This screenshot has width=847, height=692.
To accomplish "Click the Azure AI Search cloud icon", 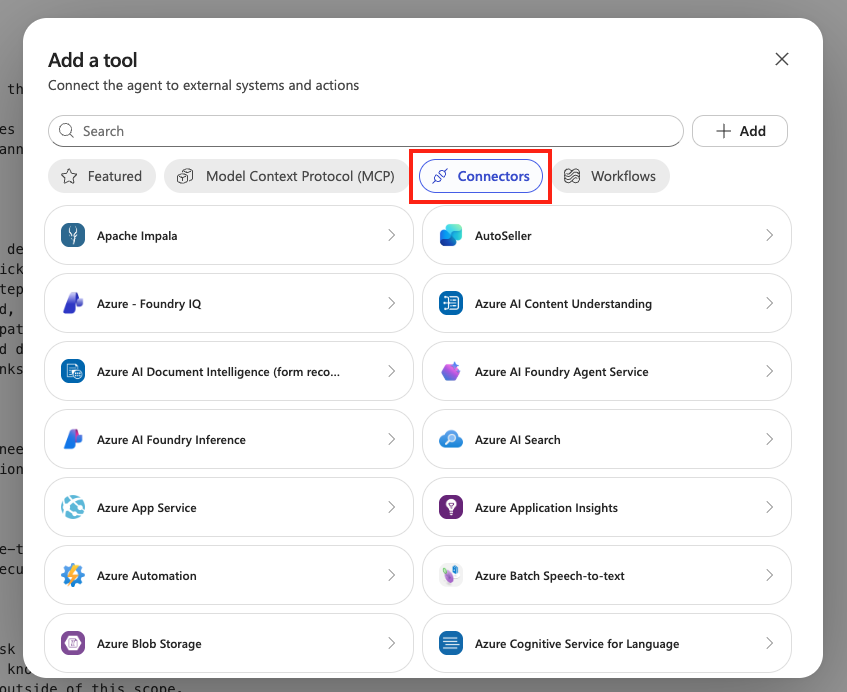I will point(451,440).
